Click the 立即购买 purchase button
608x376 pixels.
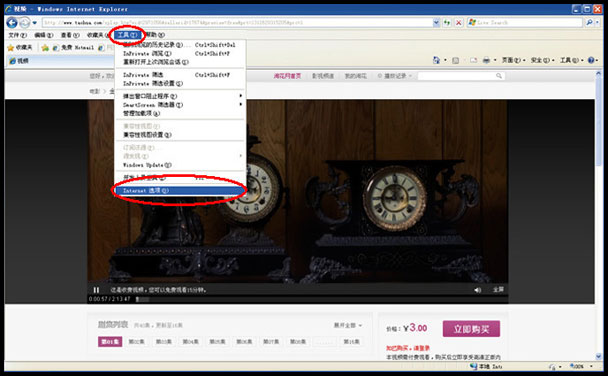click(471, 329)
